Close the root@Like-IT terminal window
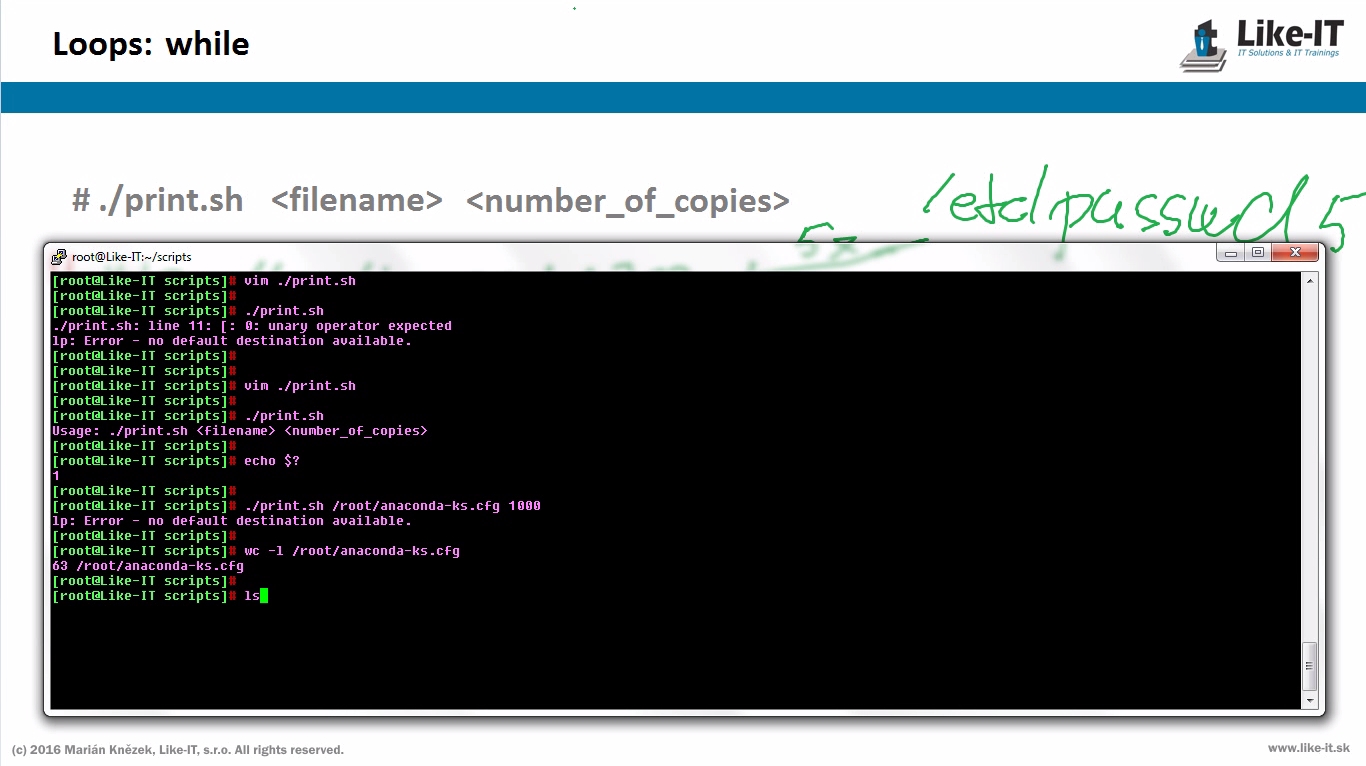The width and height of the screenshot is (1366, 766). [1295, 253]
